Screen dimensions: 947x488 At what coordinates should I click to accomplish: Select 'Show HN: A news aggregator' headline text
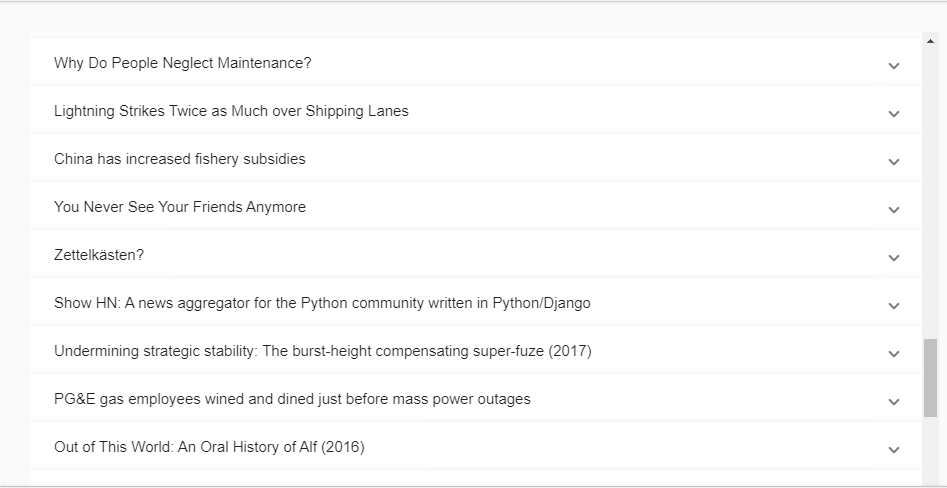(x=322, y=303)
